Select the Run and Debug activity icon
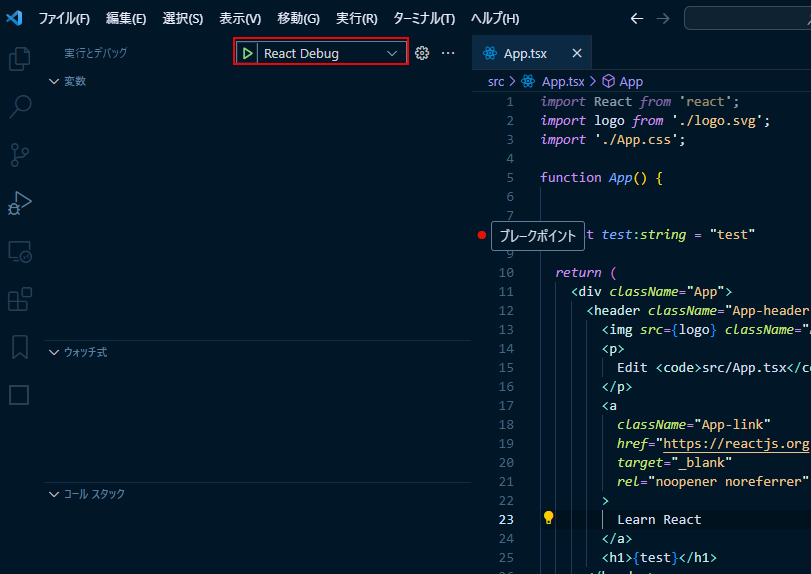The image size is (811, 574). coord(20,203)
